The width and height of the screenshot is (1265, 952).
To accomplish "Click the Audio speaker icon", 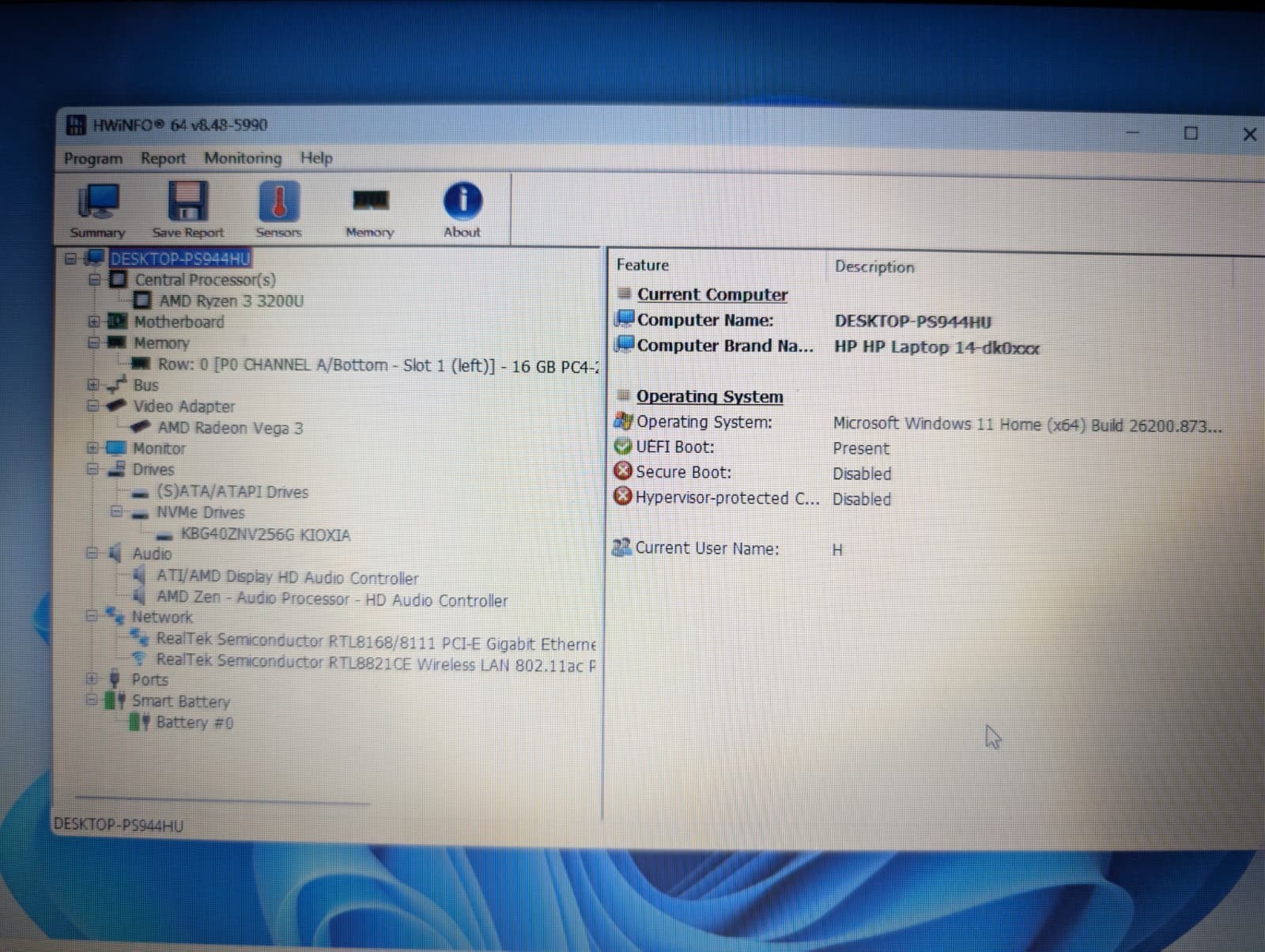I will pos(115,553).
